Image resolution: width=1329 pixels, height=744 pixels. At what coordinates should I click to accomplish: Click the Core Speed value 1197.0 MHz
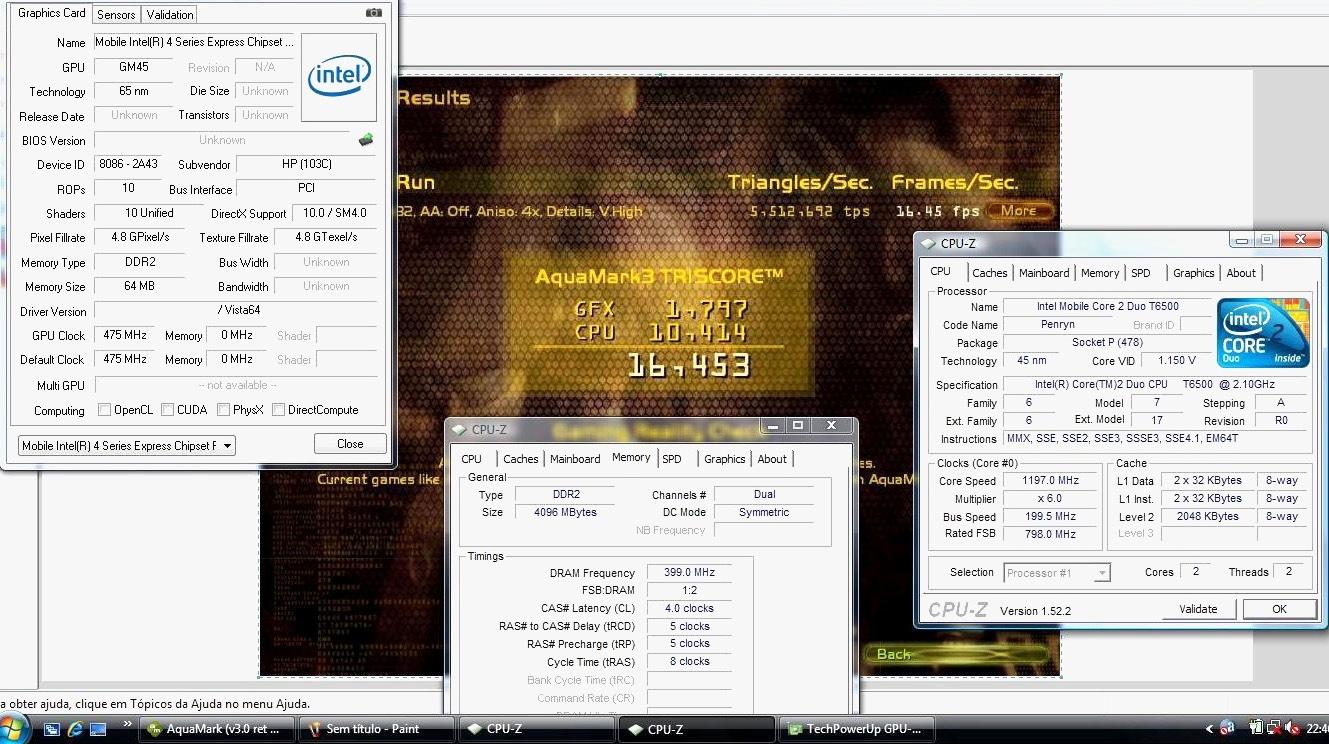click(x=1050, y=481)
